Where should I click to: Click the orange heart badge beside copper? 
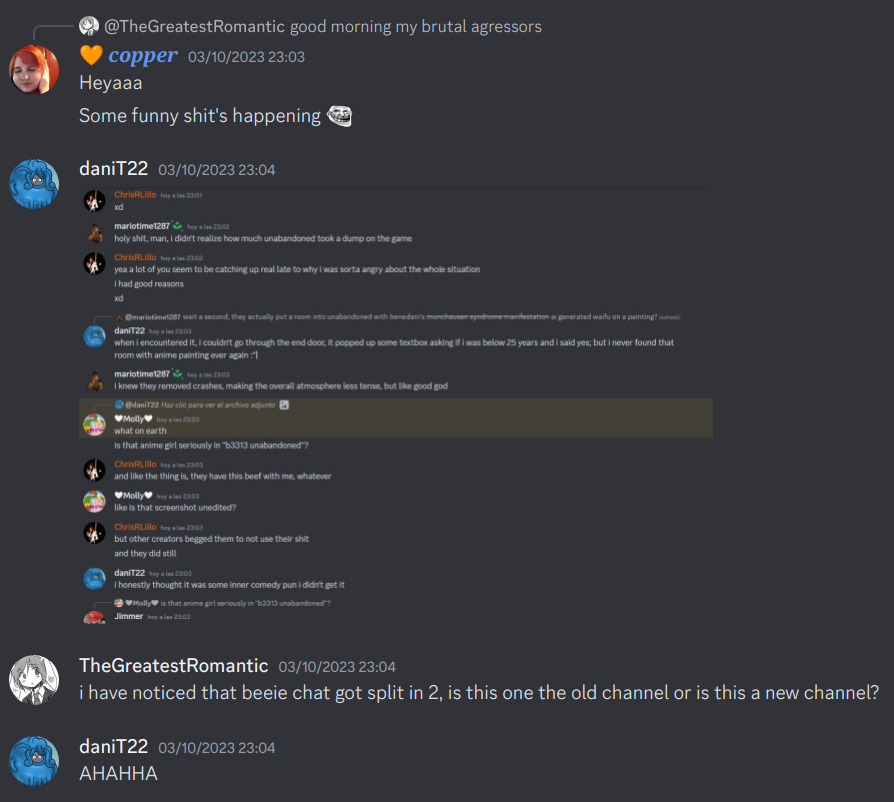[x=91, y=55]
